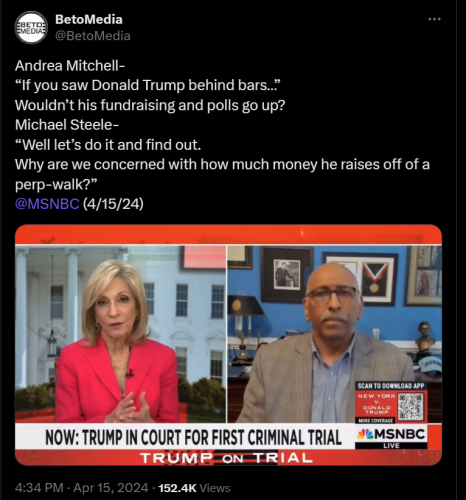Screen dimensions: 466x500
Task: Open the three-dot more options menu
Action: point(434,19)
